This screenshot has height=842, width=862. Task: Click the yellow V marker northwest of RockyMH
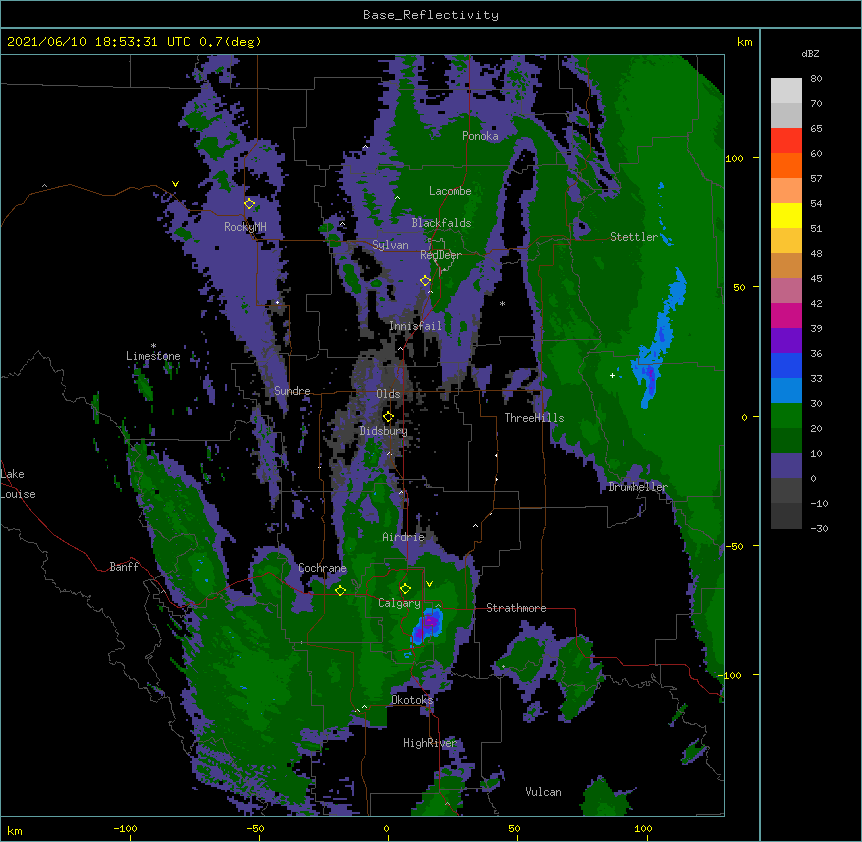[x=175, y=184]
